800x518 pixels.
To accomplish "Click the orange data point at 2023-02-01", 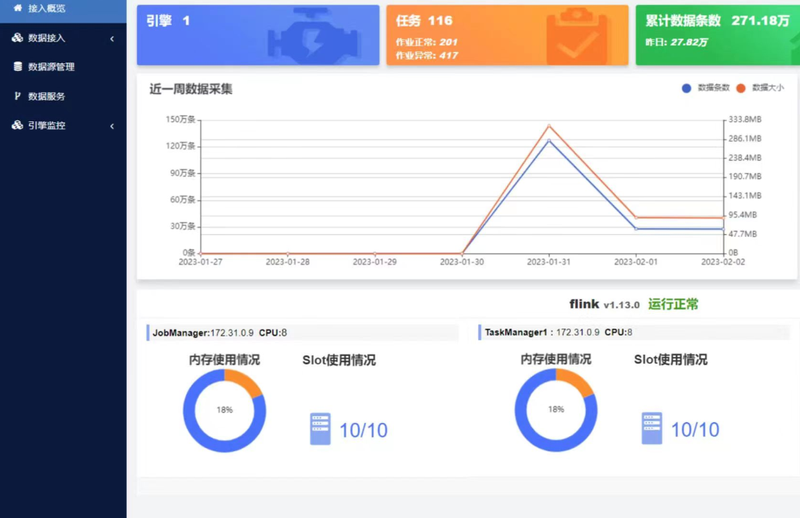I will [x=636, y=217].
